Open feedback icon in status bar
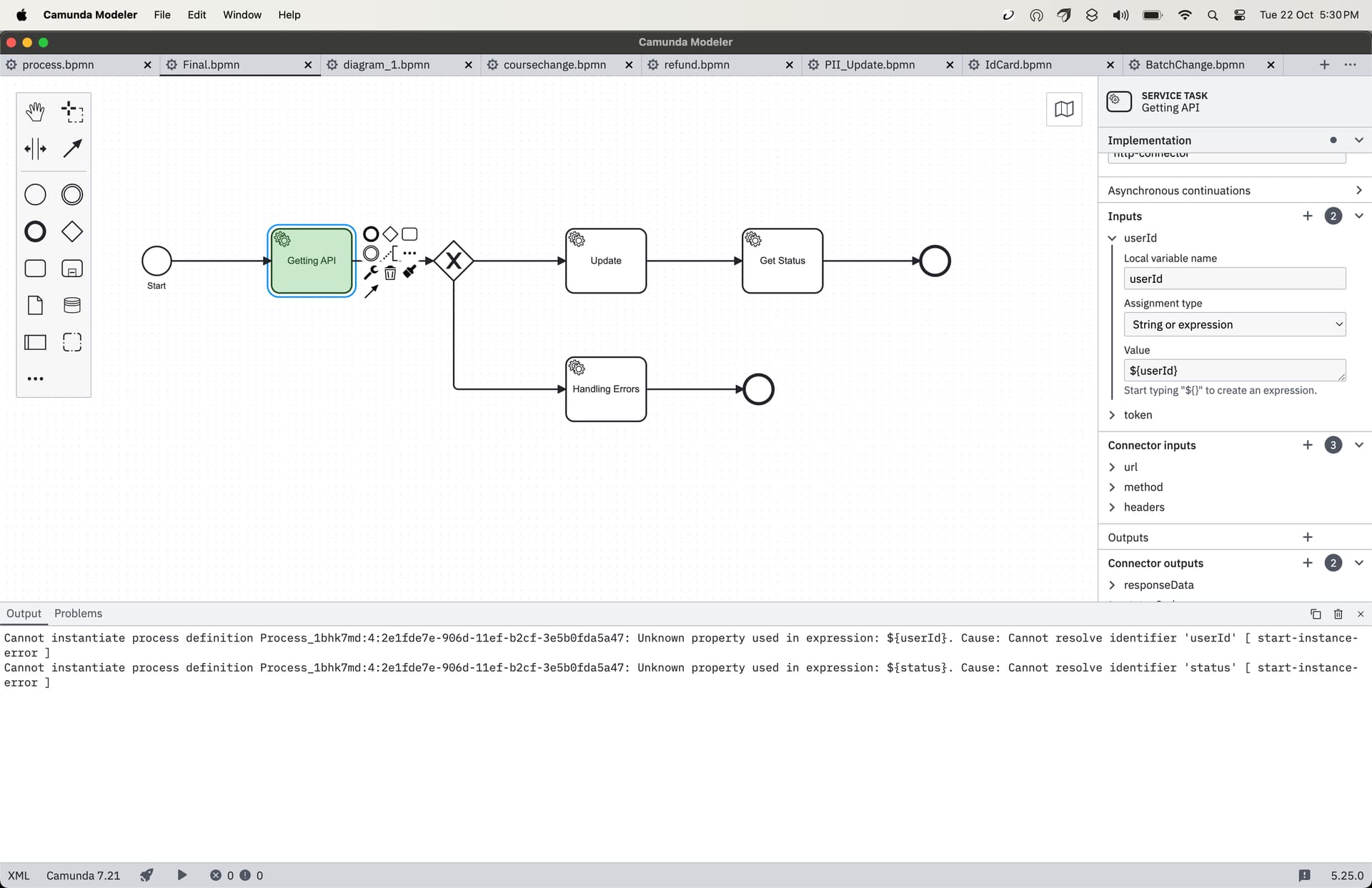Viewport: 1372px width, 888px height. click(1304, 875)
